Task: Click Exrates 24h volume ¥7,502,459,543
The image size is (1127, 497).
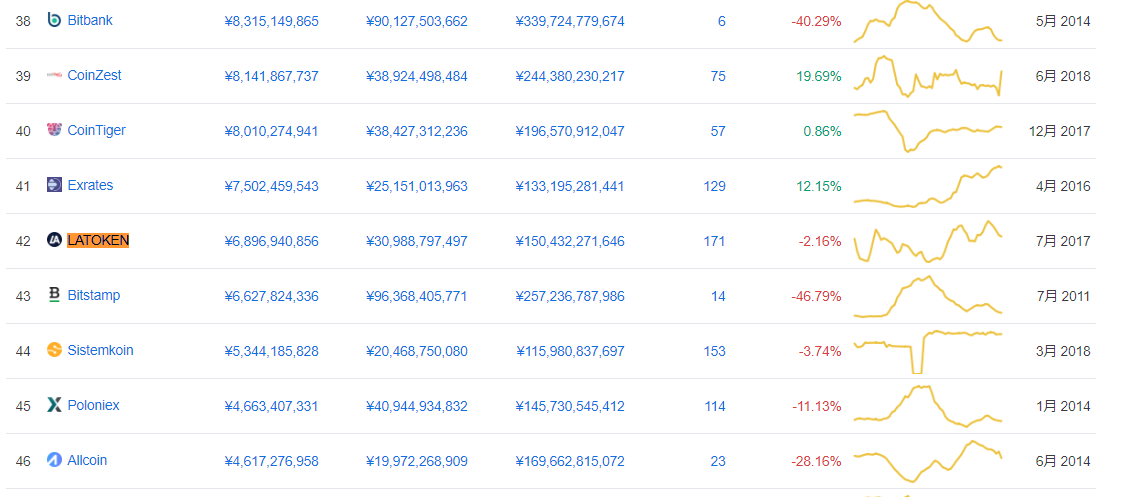Action: (272, 186)
